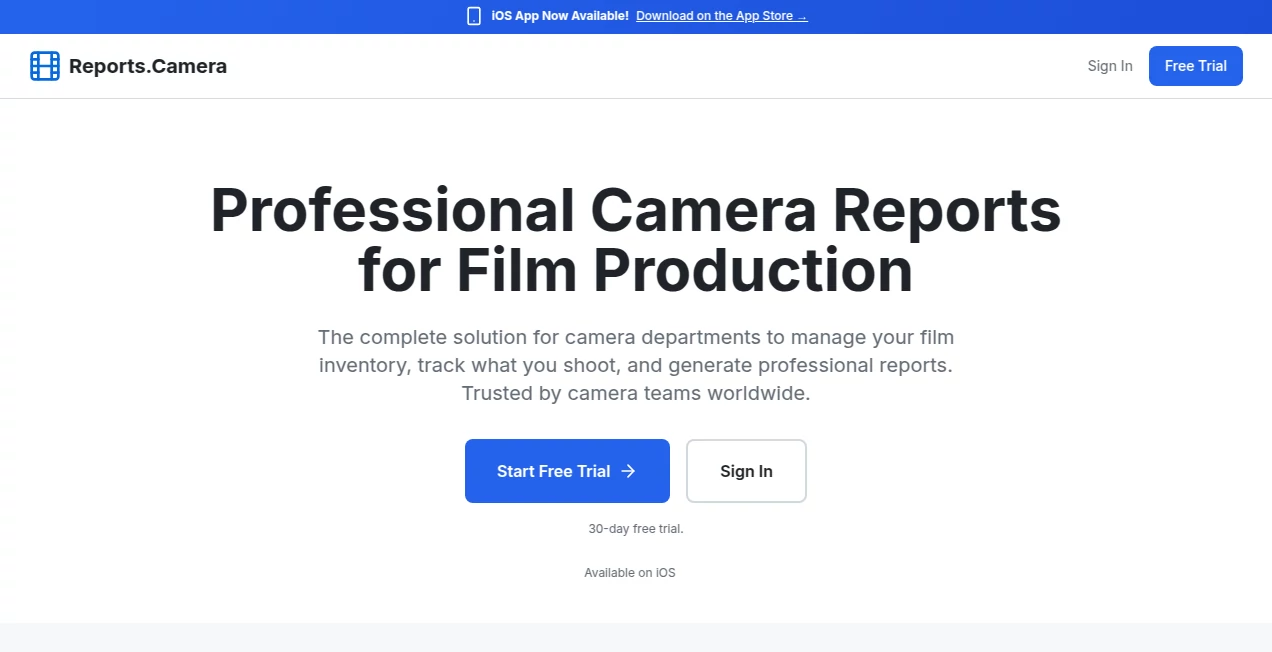Click the arrow icon inside Start Free Trial
The width and height of the screenshot is (1272, 652).
pyautogui.click(x=629, y=471)
